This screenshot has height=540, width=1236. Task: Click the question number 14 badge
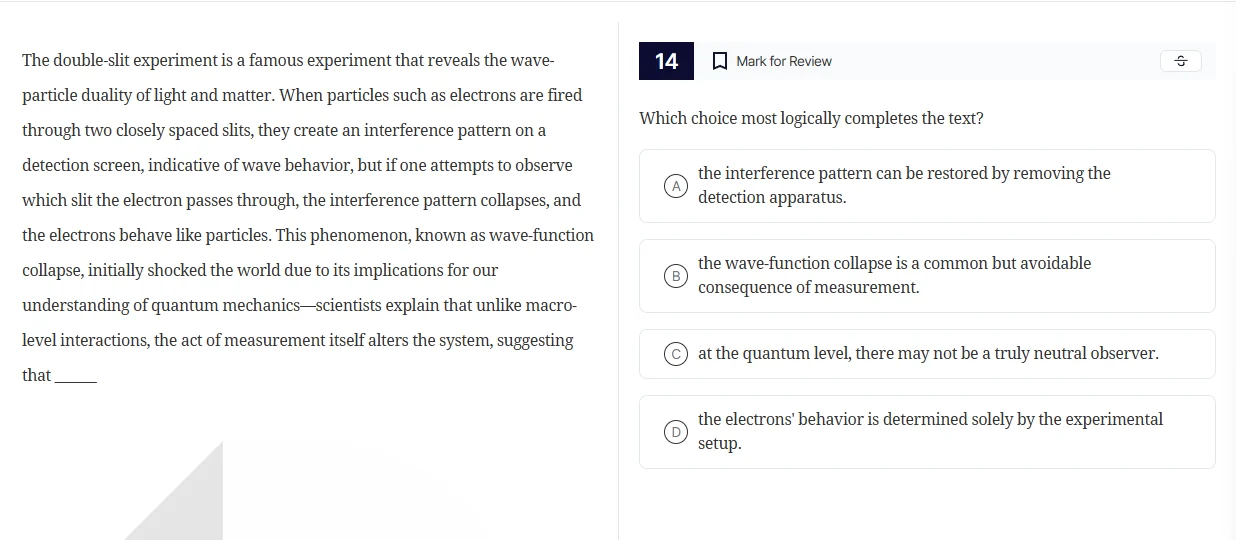(x=666, y=61)
